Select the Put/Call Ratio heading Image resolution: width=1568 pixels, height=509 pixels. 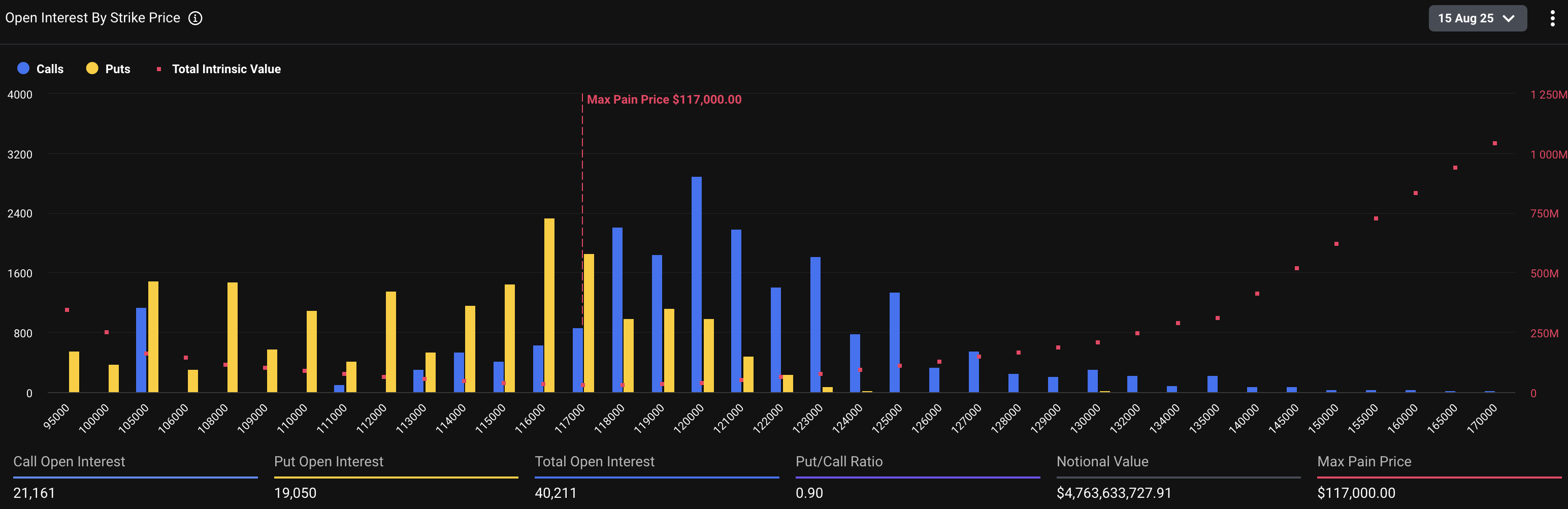(x=839, y=462)
